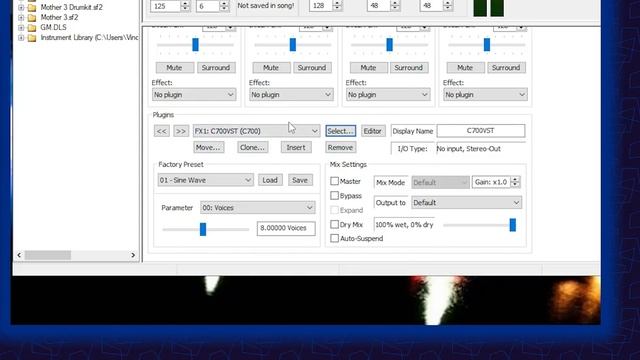Open the Parameter dropdown 00: Voices
Screen dimensions: 640x360
pyautogui.click(x=258, y=208)
